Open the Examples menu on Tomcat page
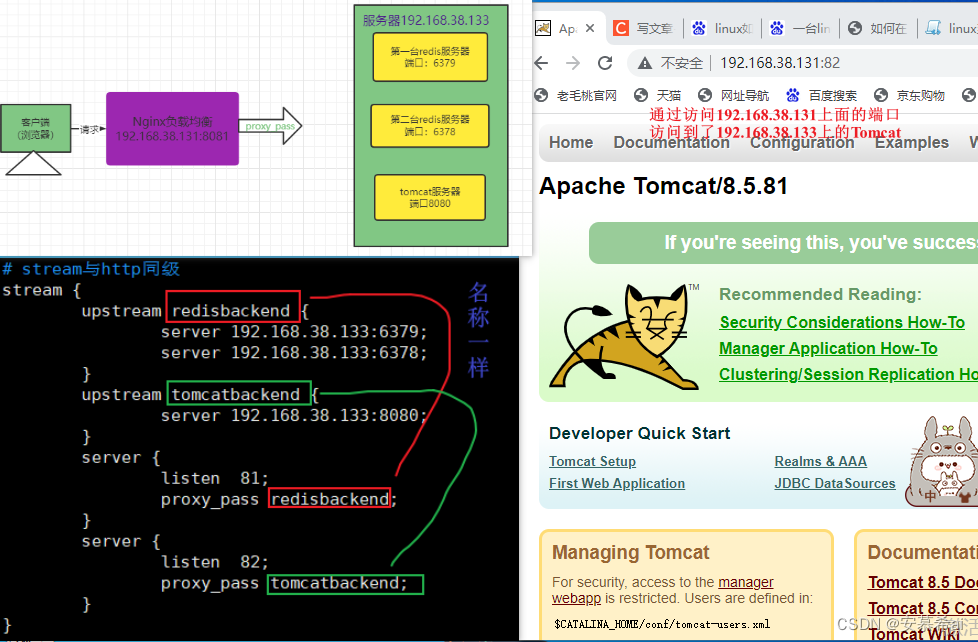Screen dimensions: 978x642 point(911,143)
